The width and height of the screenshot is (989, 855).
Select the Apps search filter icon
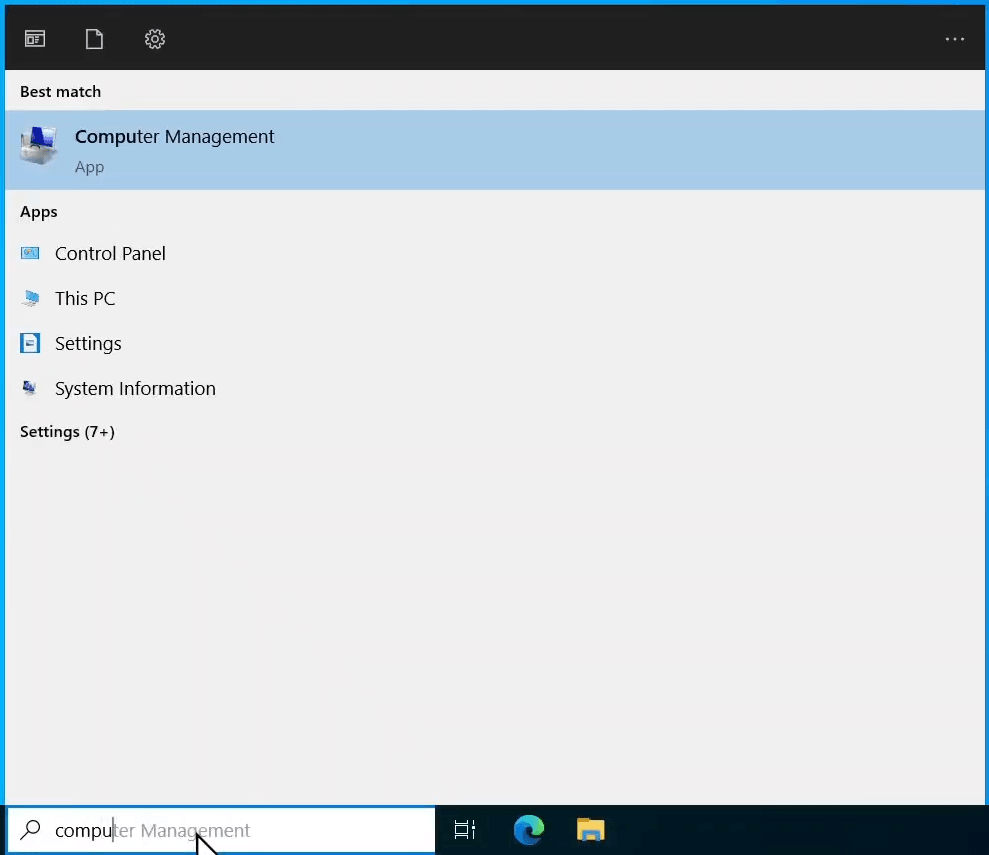coord(35,39)
